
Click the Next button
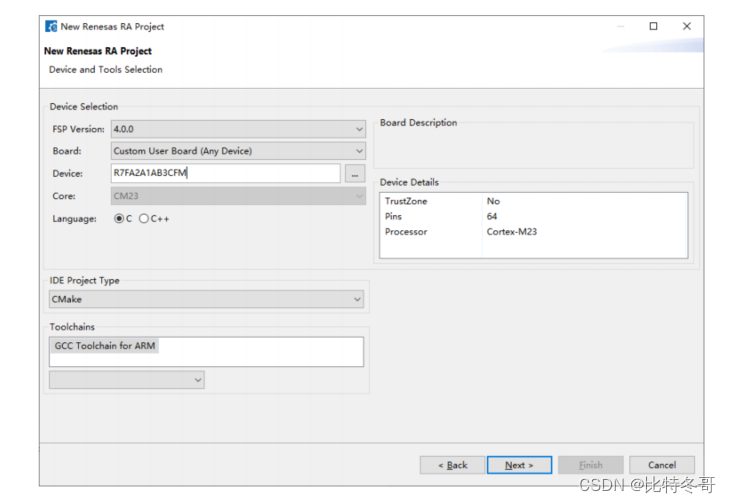(x=519, y=465)
